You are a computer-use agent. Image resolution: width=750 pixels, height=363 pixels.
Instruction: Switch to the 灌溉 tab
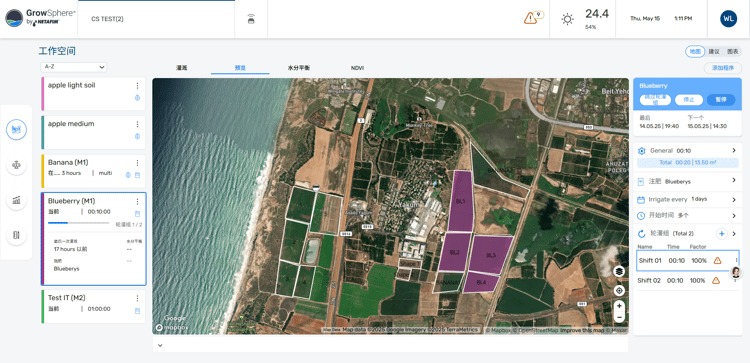181,68
